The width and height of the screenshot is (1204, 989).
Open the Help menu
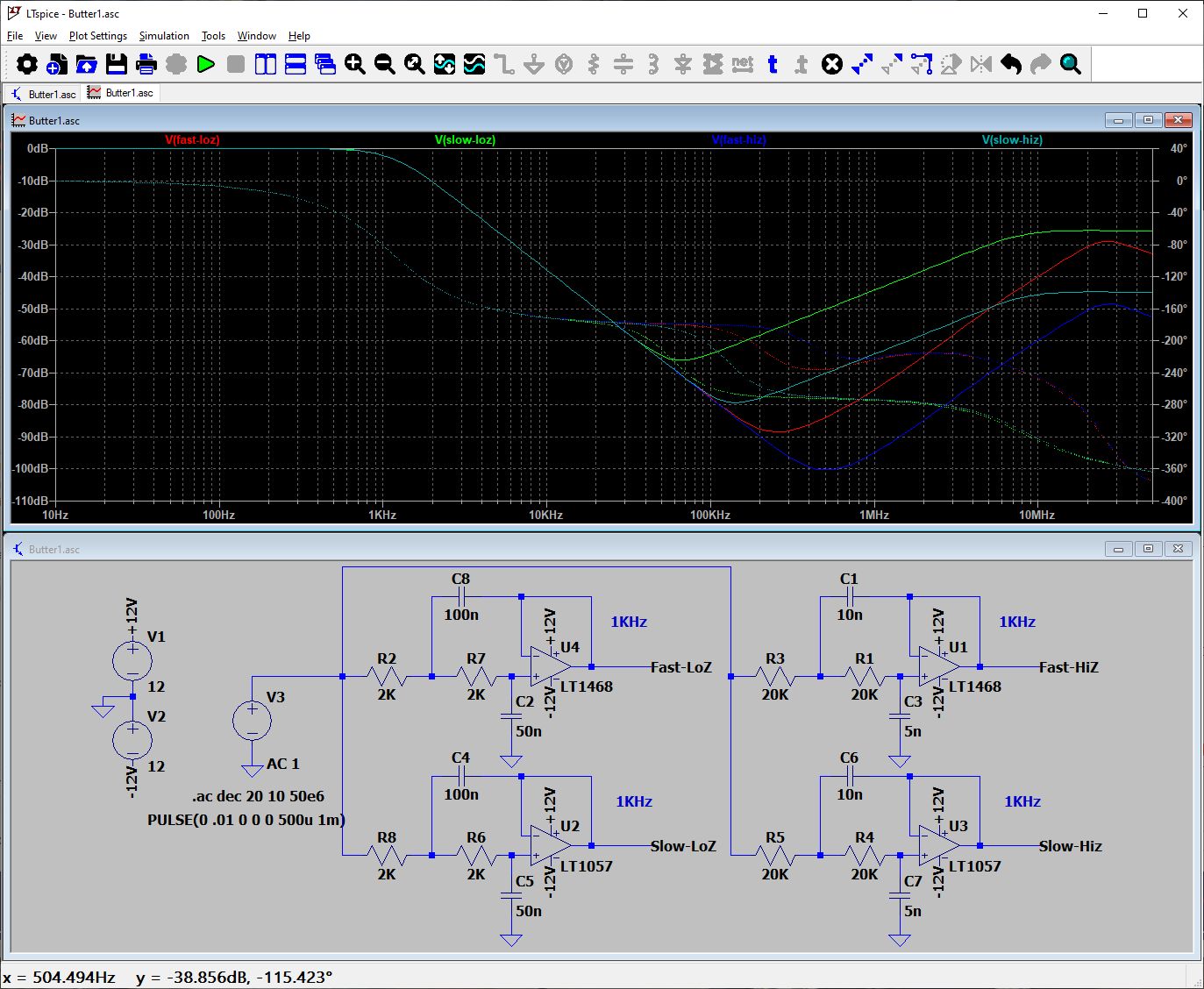(299, 36)
